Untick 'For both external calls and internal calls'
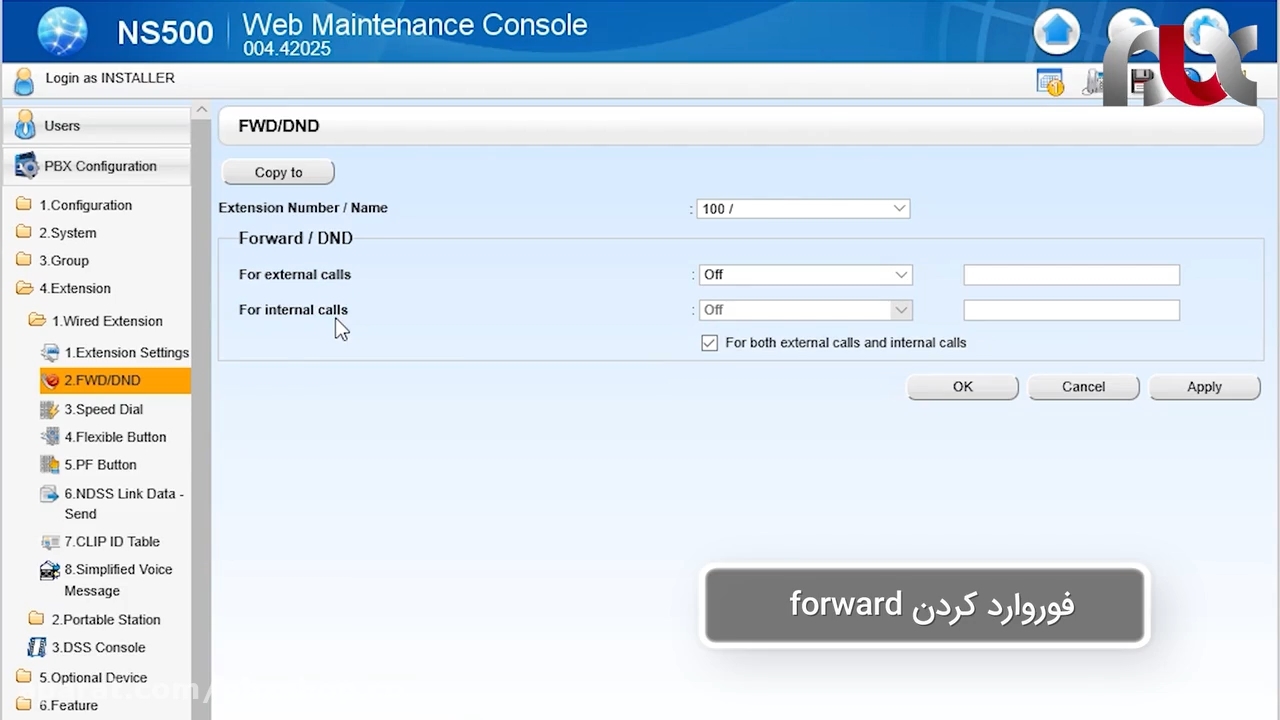The height and width of the screenshot is (720, 1280). [x=710, y=343]
